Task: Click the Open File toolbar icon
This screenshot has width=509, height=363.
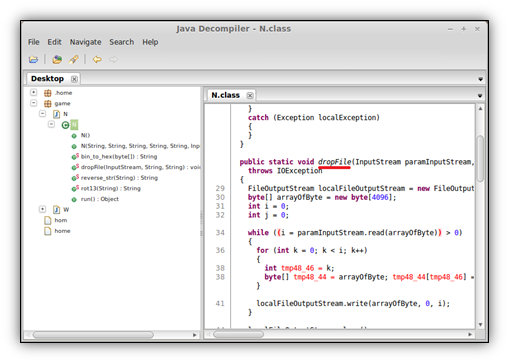Action: click(33, 60)
